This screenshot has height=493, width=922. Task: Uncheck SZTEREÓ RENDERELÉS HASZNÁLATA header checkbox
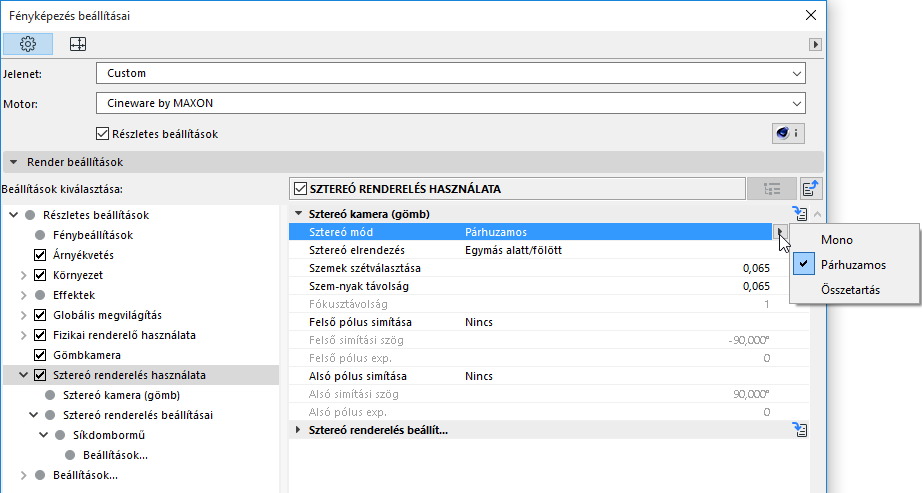[300, 189]
